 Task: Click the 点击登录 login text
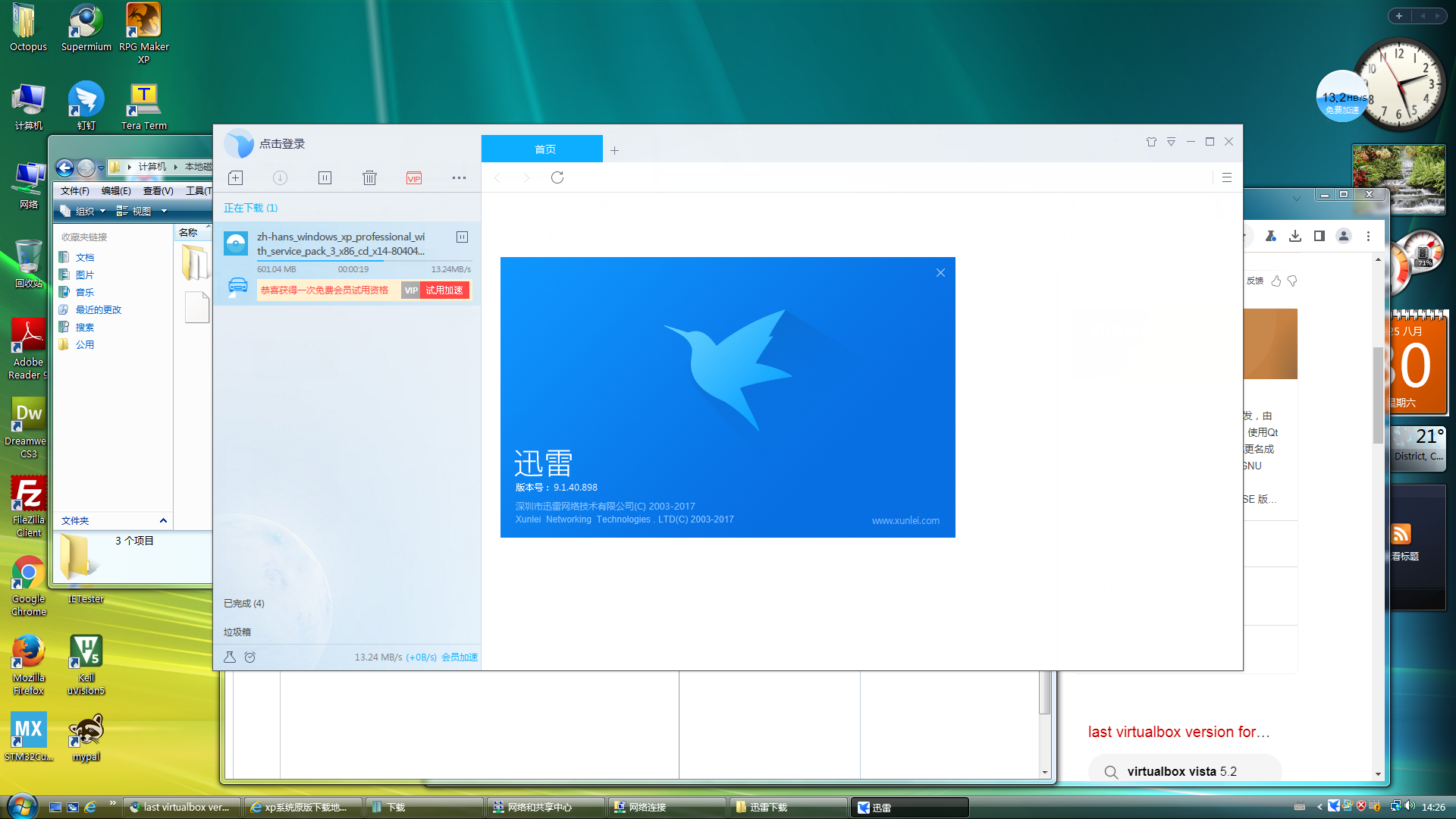282,143
